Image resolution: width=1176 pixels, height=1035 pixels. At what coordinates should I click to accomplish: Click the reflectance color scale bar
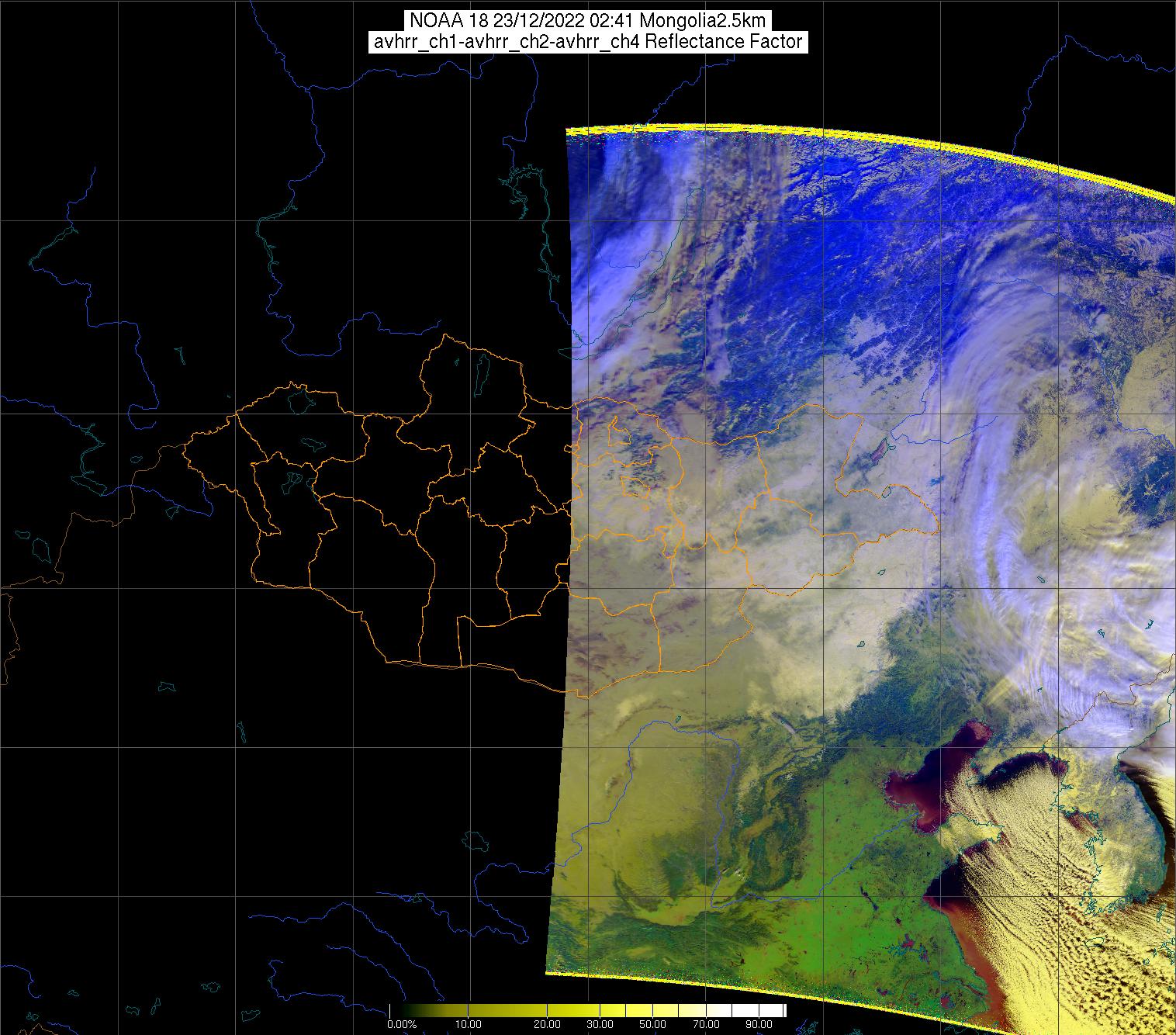point(588,1011)
